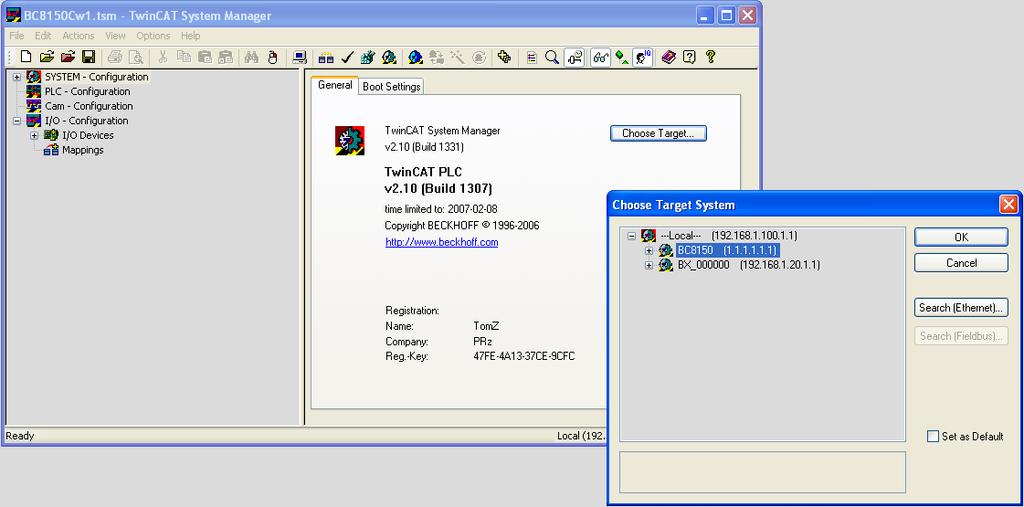Click the list view toolbar icon
Viewport: 1024px width, 507px height.
point(532,57)
